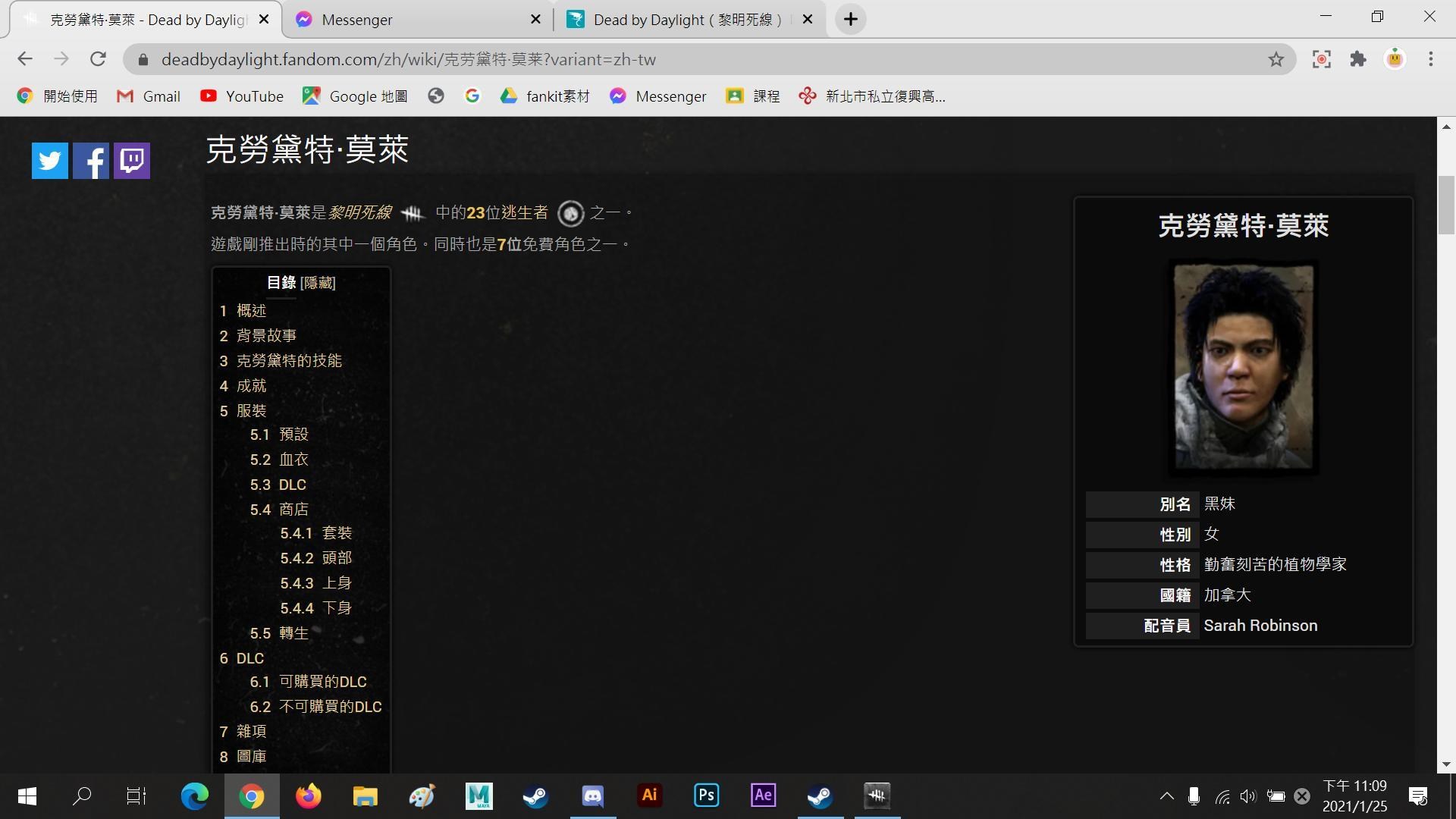Hide the table of contents via 隱藏
The image size is (1456, 819).
pos(318,283)
